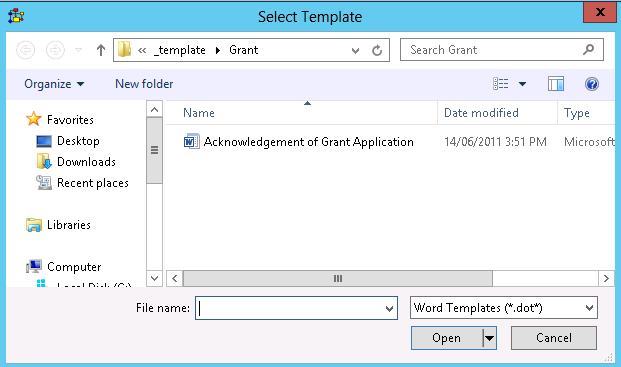Expand the Open button split arrow
Viewport: 621px width, 367px height.
tap(490, 338)
